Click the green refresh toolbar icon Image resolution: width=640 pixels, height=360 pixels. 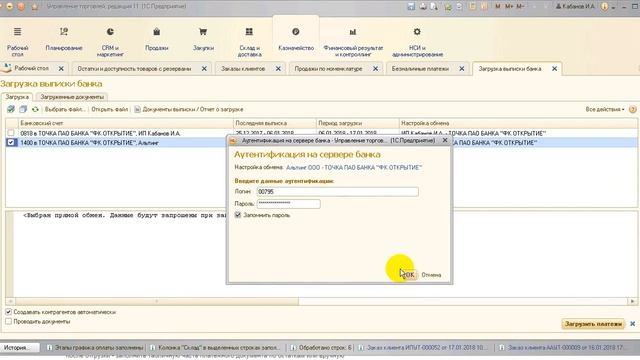35,109
